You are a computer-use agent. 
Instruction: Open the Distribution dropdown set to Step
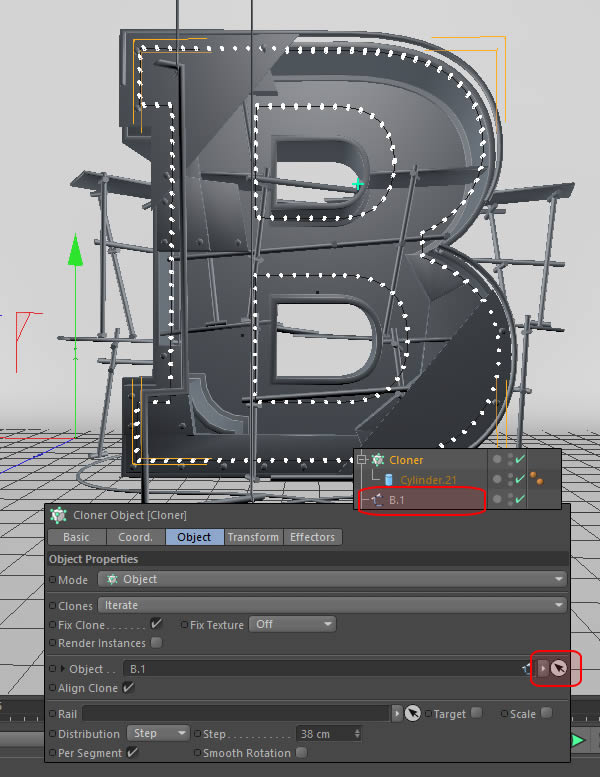coord(158,733)
